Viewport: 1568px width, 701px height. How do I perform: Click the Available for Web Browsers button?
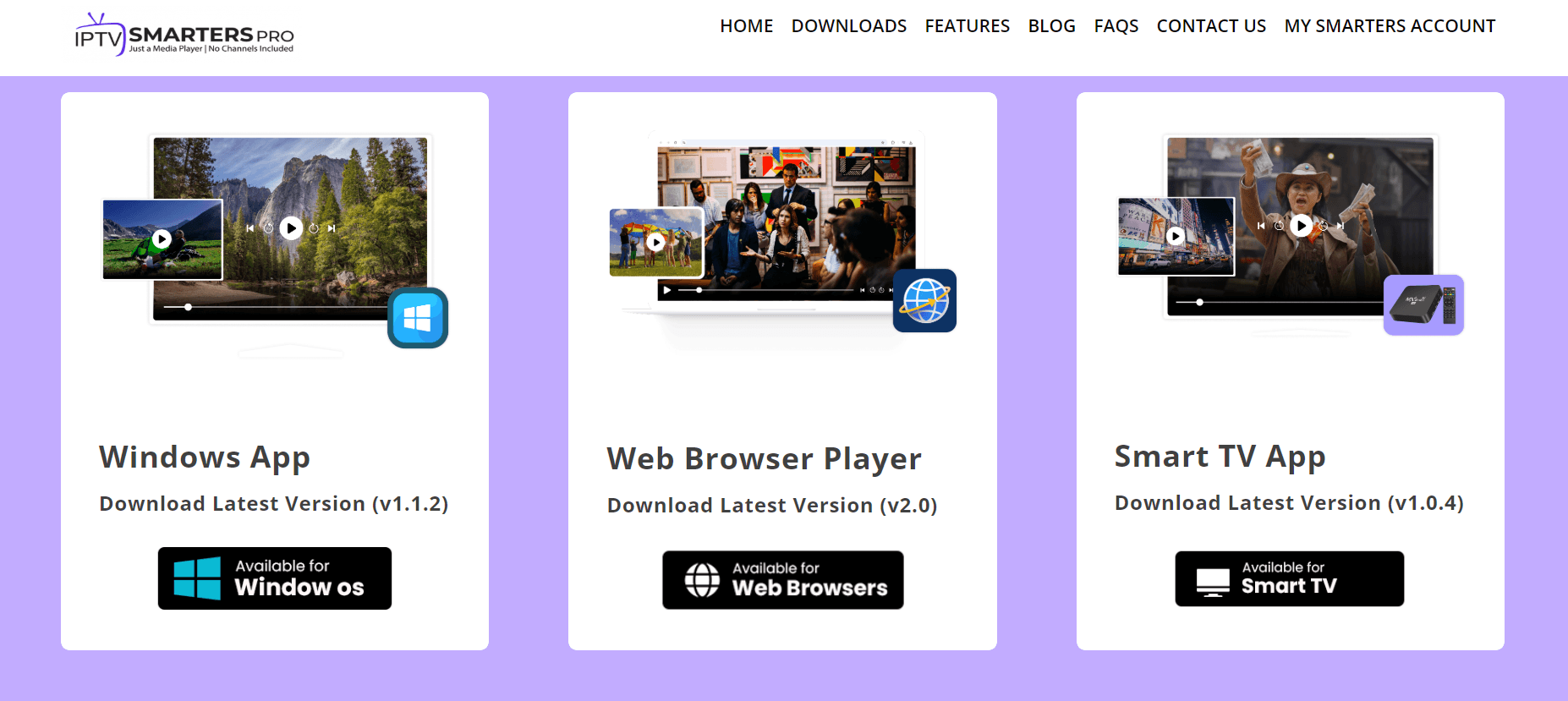click(782, 580)
